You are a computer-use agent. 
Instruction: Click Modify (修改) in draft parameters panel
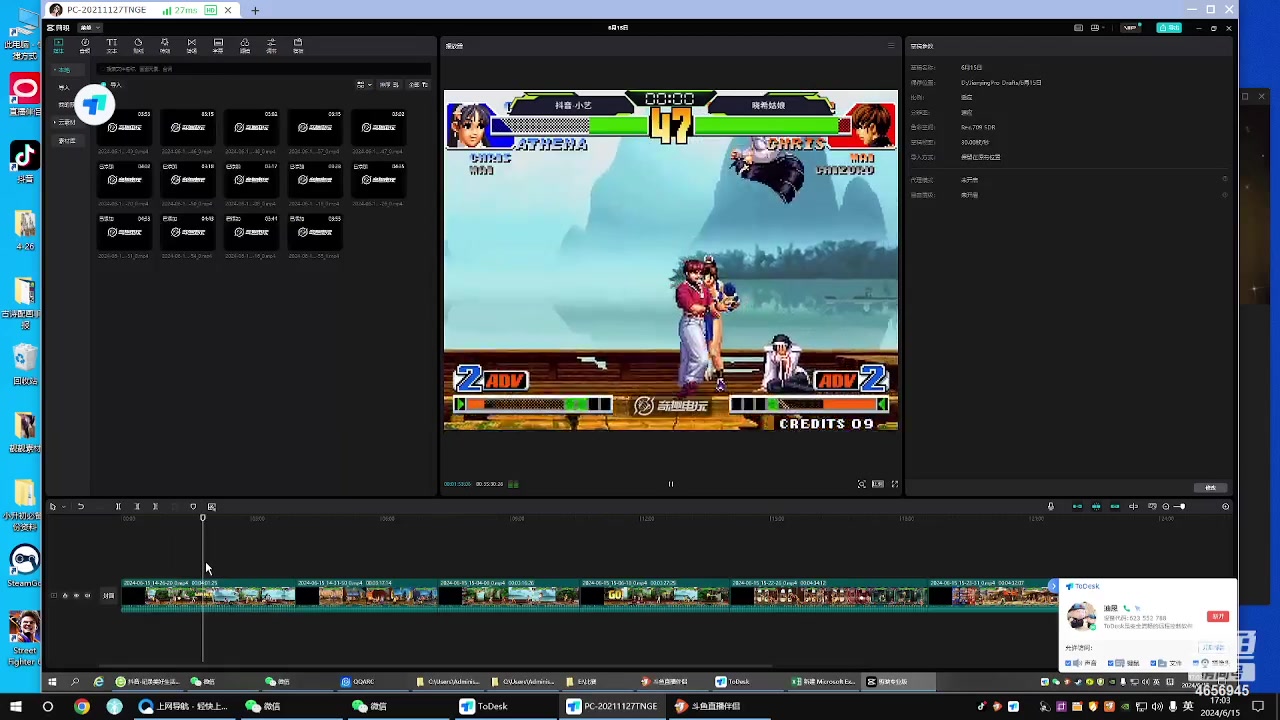1210,488
